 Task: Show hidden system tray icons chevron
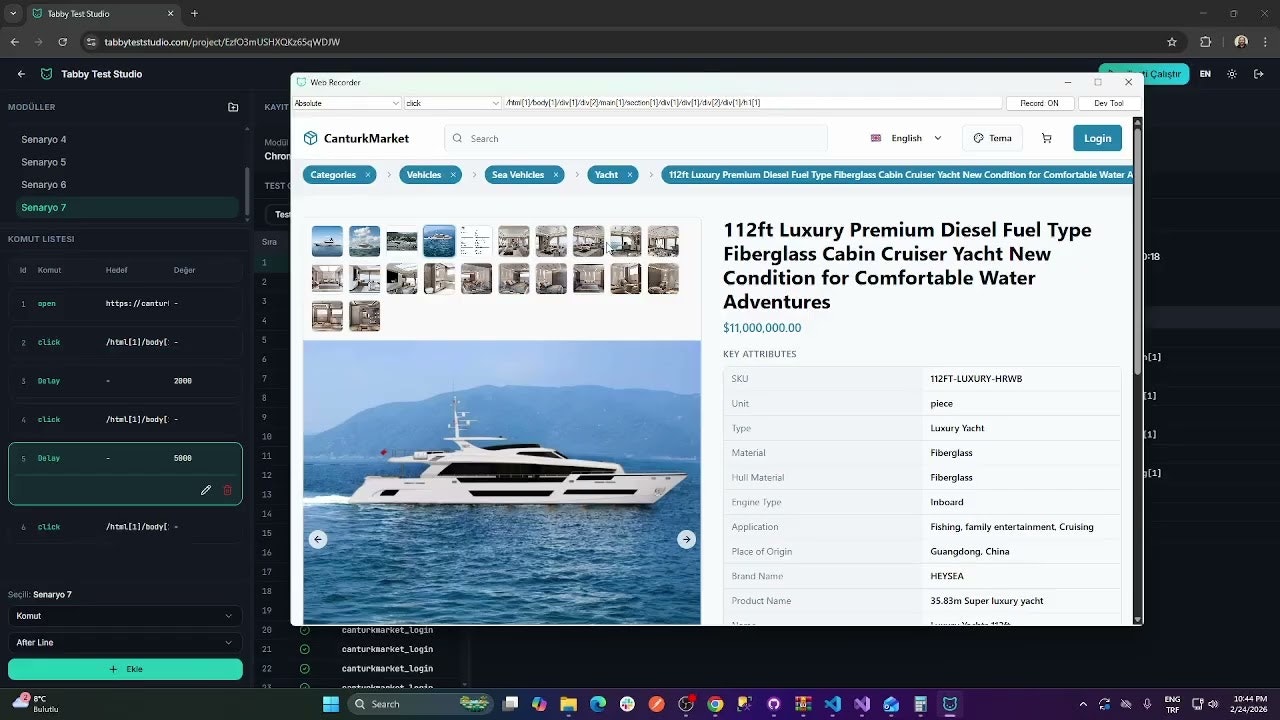[x=1082, y=704]
